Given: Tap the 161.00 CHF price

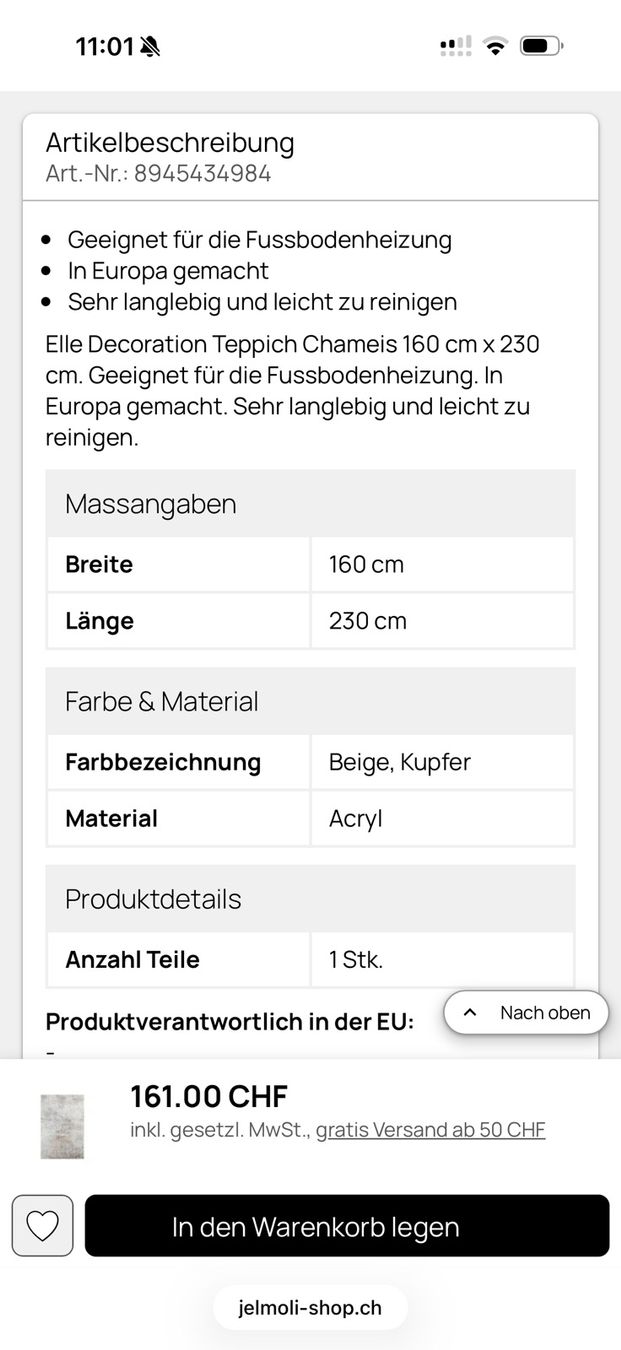Looking at the screenshot, I should (x=209, y=1096).
